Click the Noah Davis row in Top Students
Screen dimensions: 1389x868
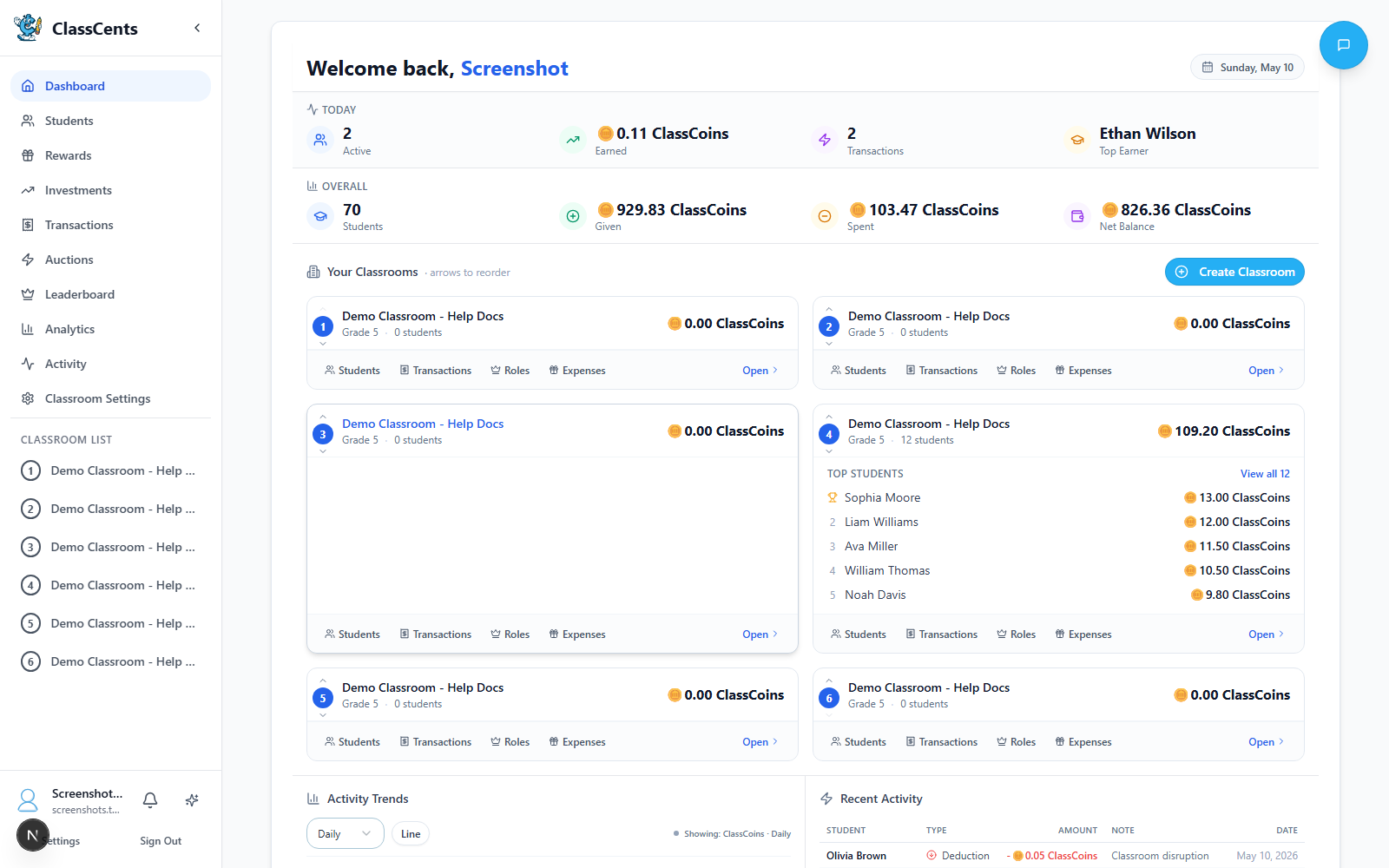1058,595
